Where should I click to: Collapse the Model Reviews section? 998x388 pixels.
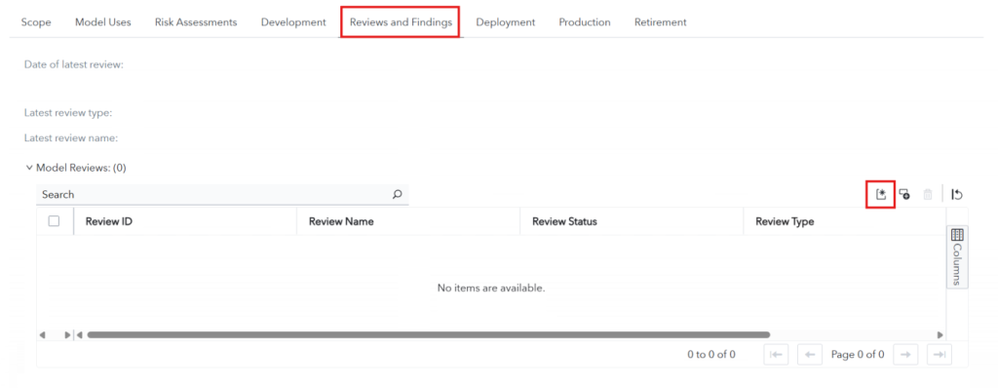pos(29,168)
